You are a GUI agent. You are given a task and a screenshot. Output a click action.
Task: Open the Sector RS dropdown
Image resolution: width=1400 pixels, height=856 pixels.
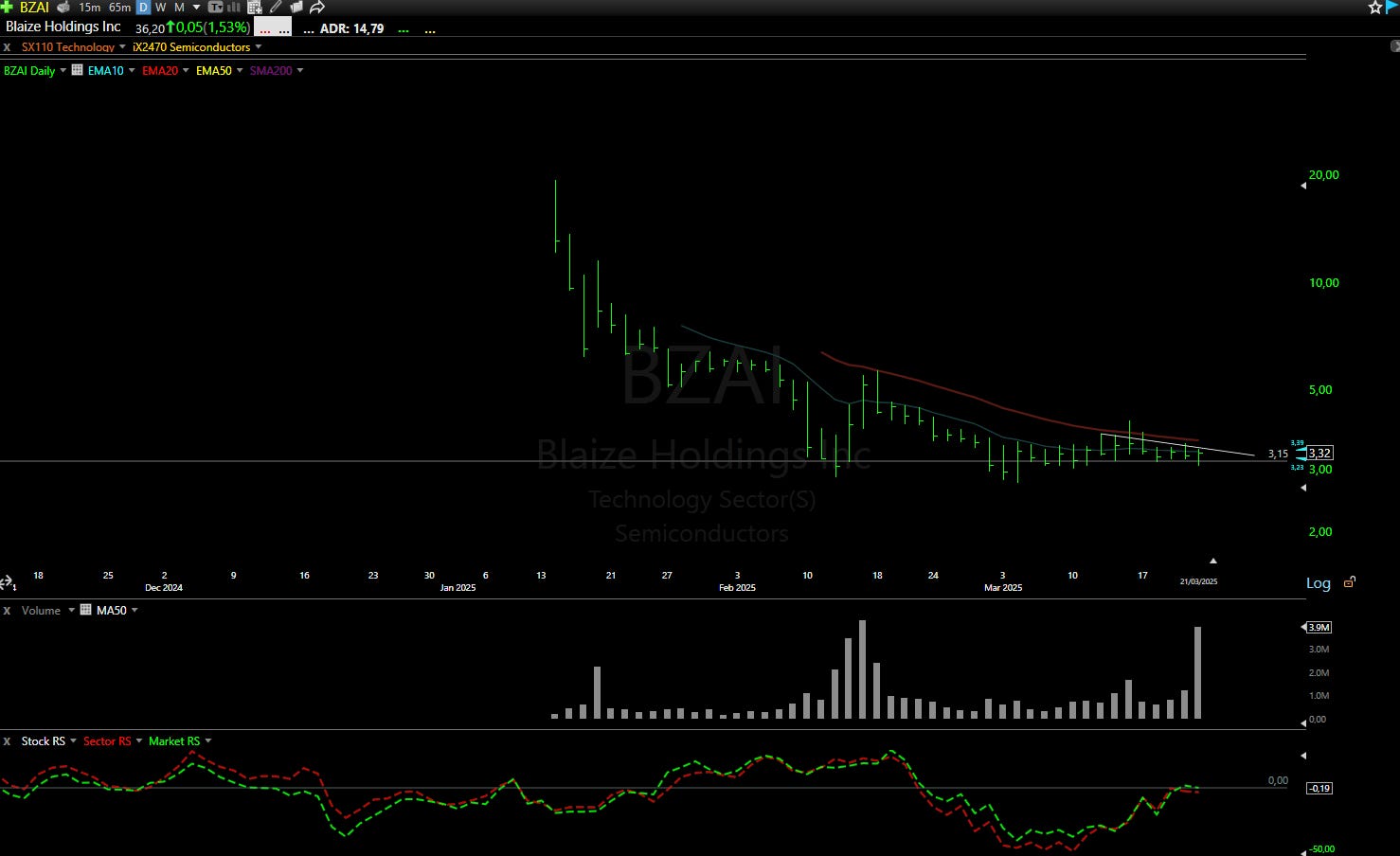coord(139,740)
